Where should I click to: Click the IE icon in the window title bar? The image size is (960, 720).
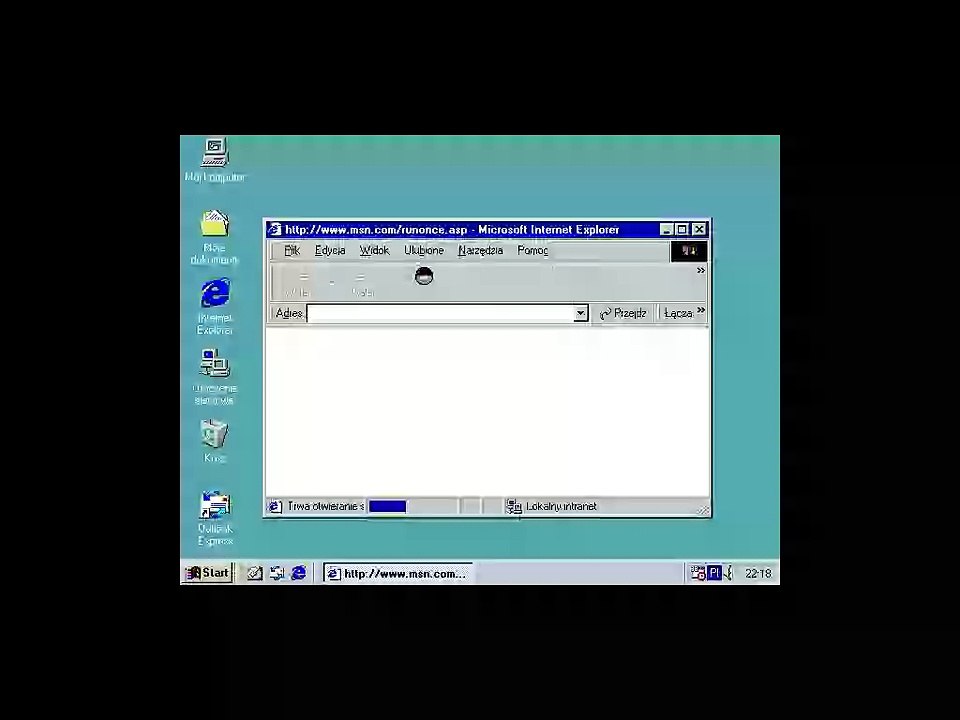click(x=274, y=230)
